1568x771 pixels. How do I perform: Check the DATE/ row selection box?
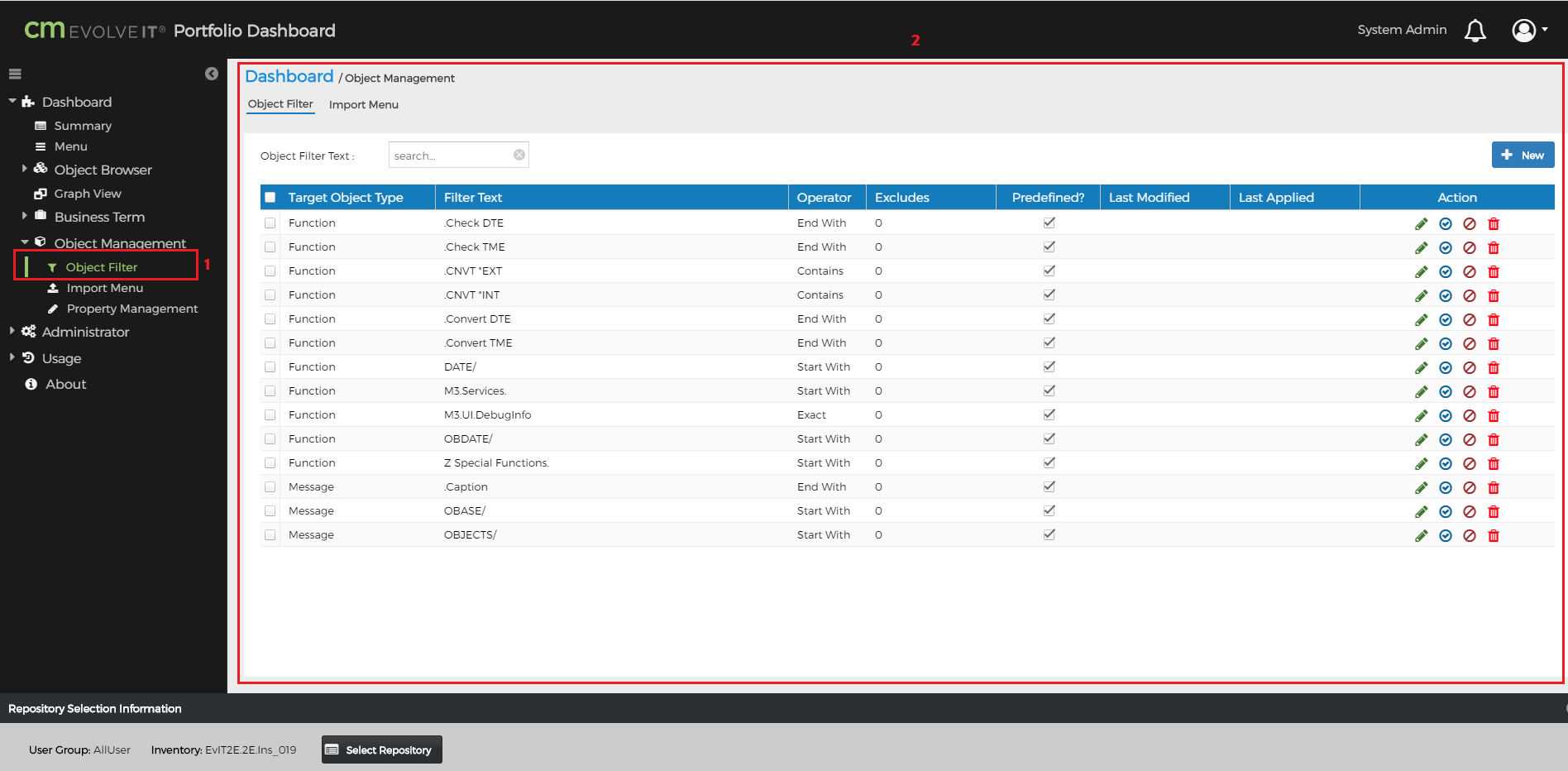270,366
